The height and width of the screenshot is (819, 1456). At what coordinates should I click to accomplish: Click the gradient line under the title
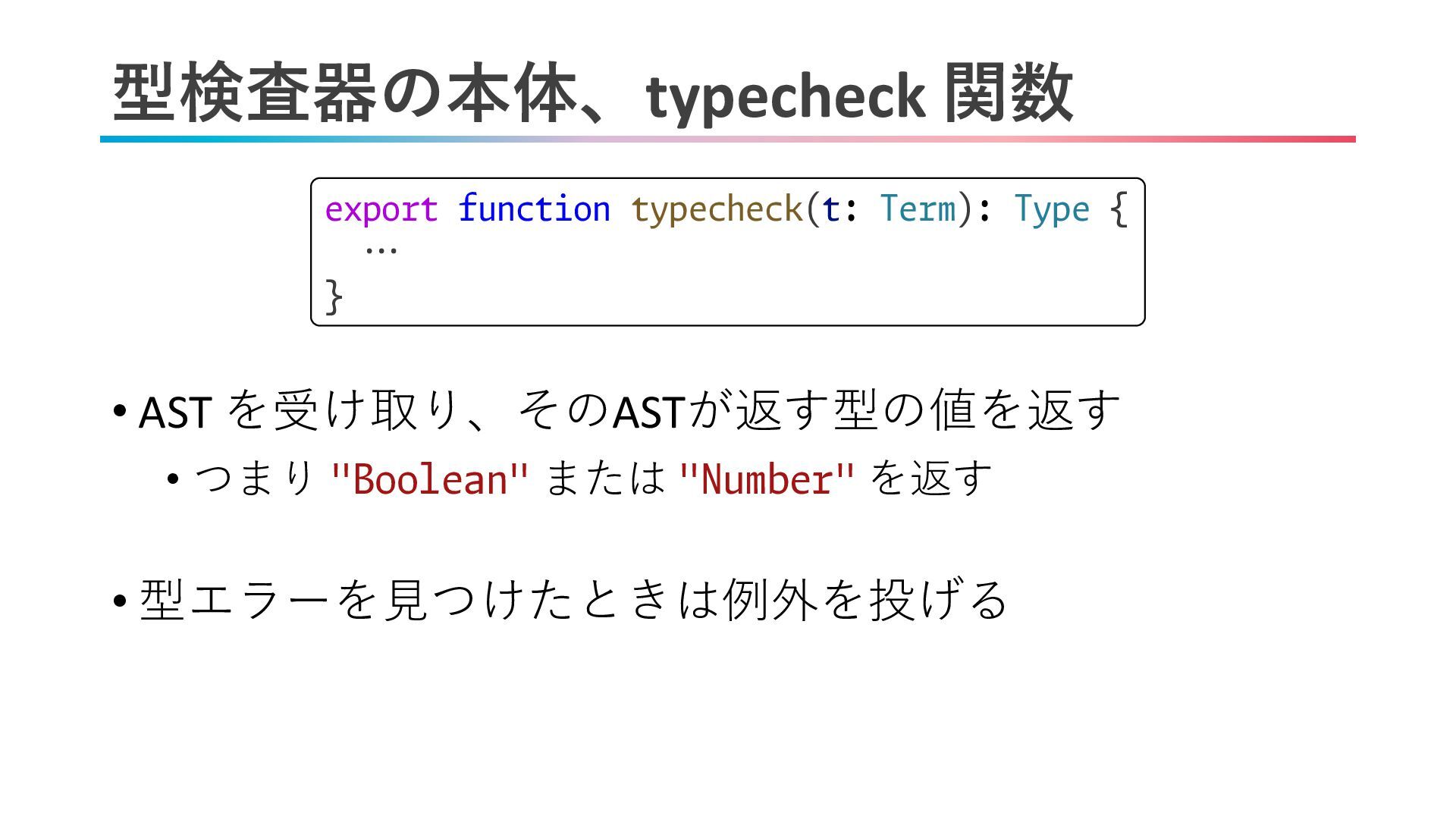click(728, 140)
